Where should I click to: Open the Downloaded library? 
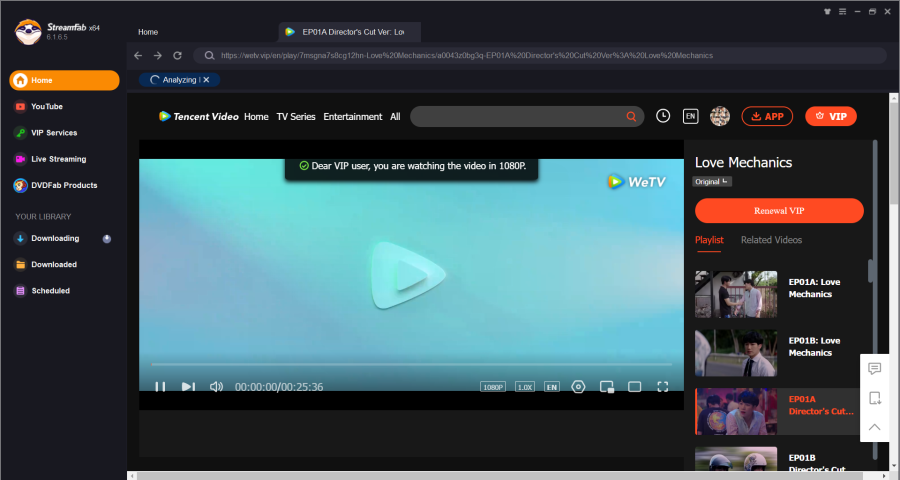pyautogui.click(x=54, y=265)
